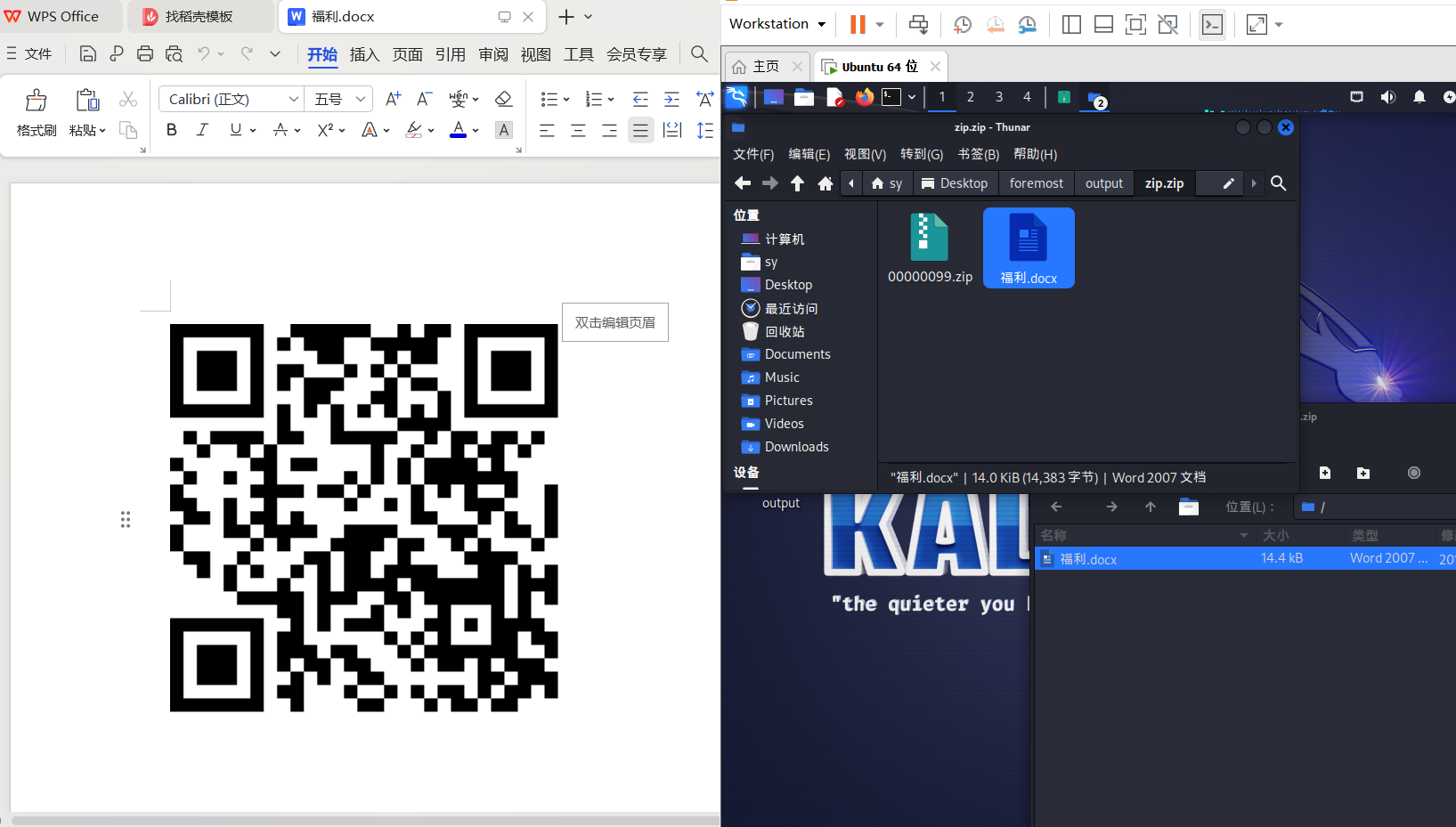Open Downloads in Thunar sidebar

796,447
